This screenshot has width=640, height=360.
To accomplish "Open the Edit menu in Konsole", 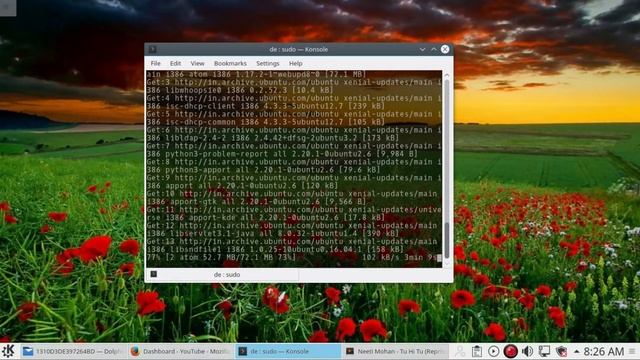I will click(176, 64).
